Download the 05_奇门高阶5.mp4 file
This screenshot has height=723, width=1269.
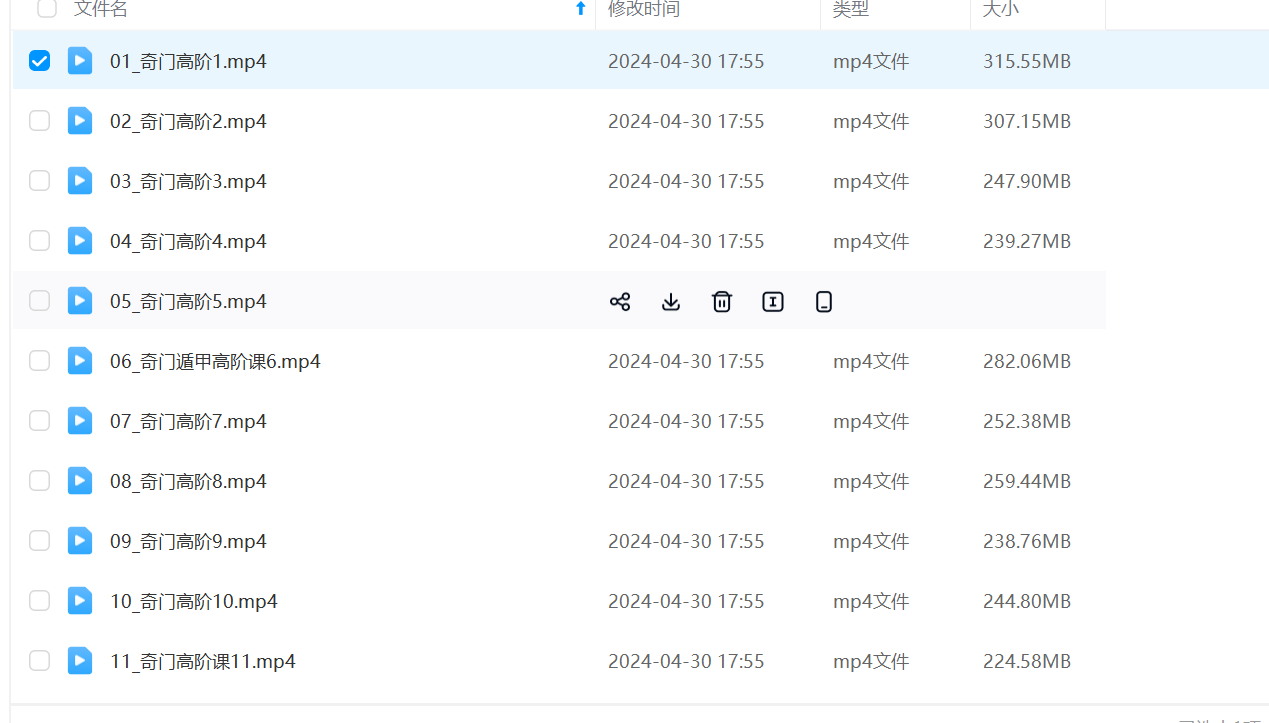coord(671,302)
